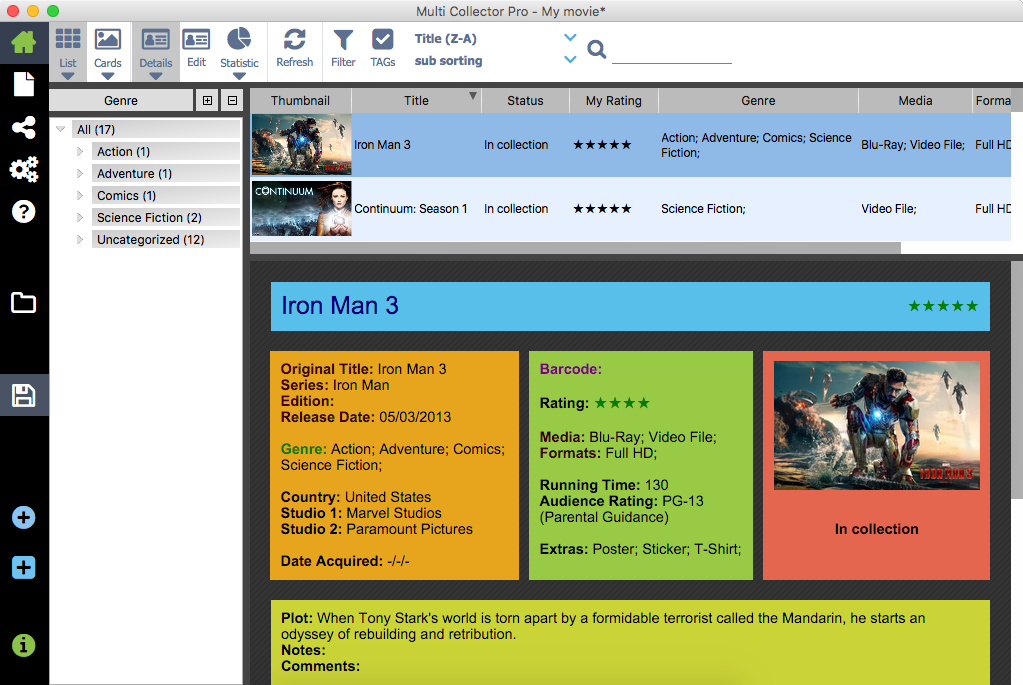Open the home screen icon
Screen dimensions: 1023x685
(23, 42)
